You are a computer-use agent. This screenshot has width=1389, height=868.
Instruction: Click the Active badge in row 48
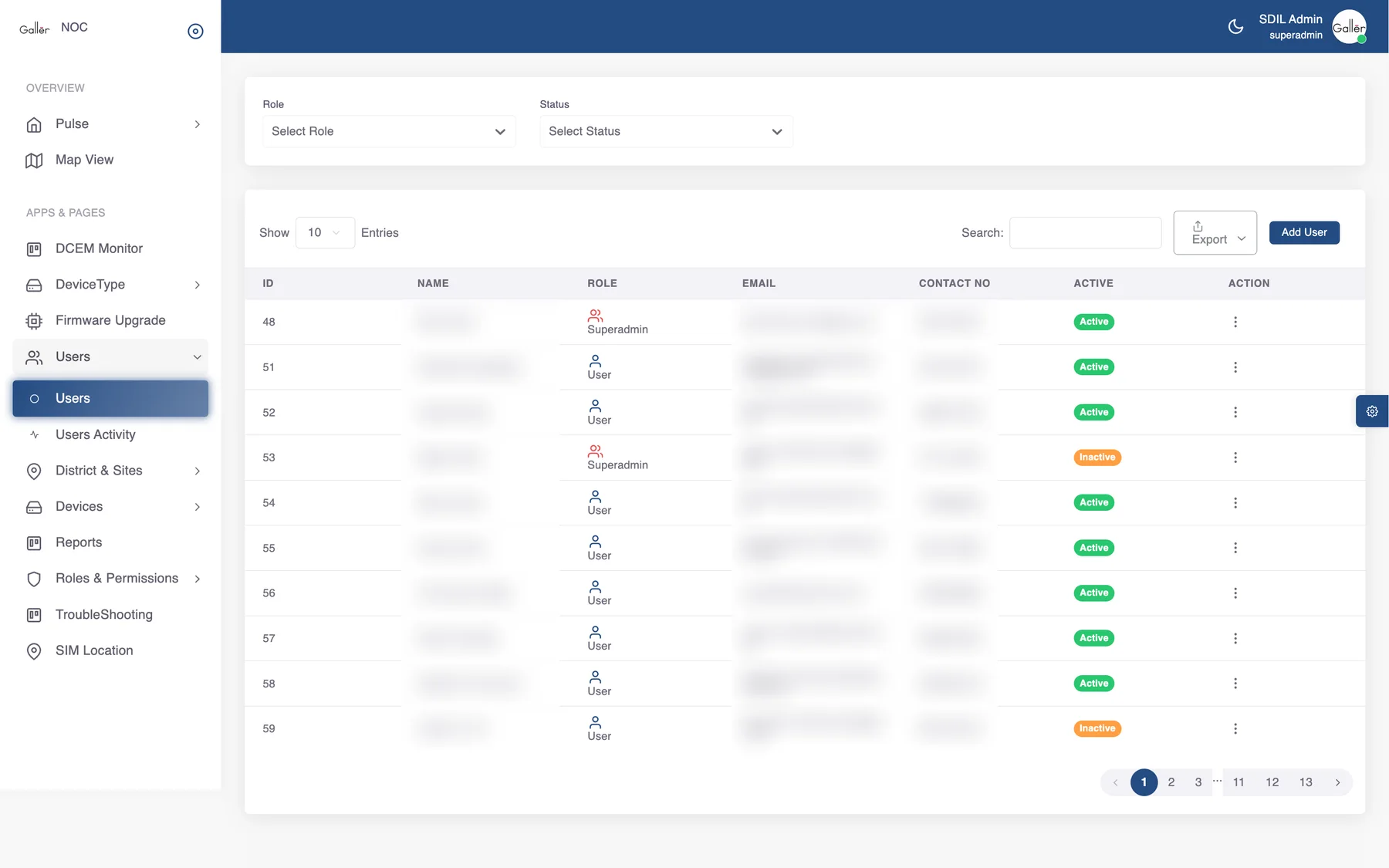1093,322
